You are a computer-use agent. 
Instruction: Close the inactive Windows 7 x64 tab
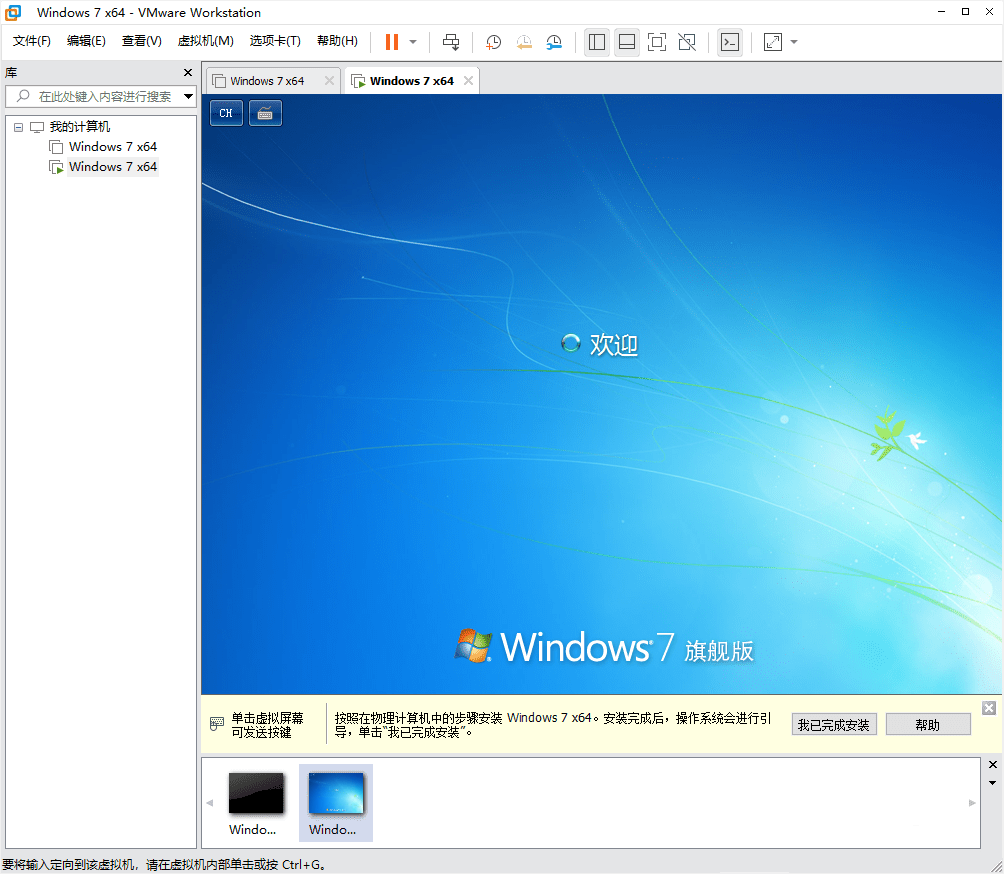[x=329, y=81]
